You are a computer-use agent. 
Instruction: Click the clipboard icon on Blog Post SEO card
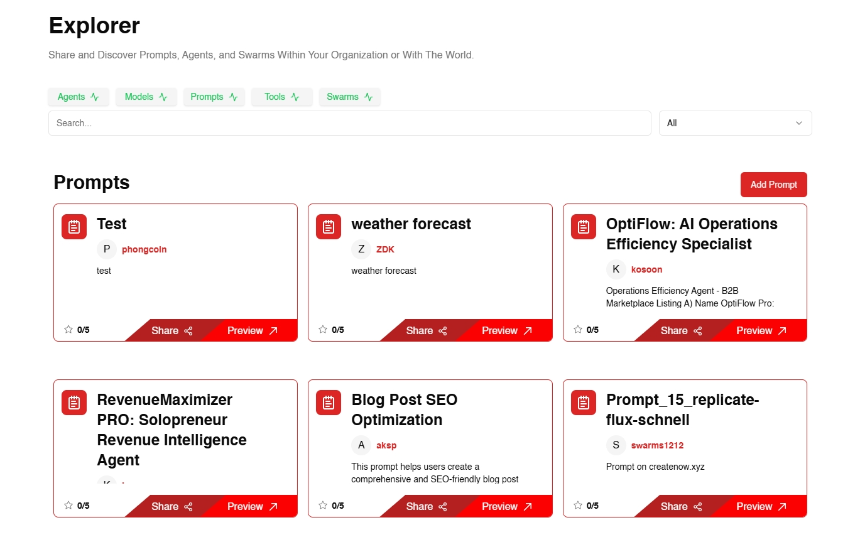click(329, 403)
